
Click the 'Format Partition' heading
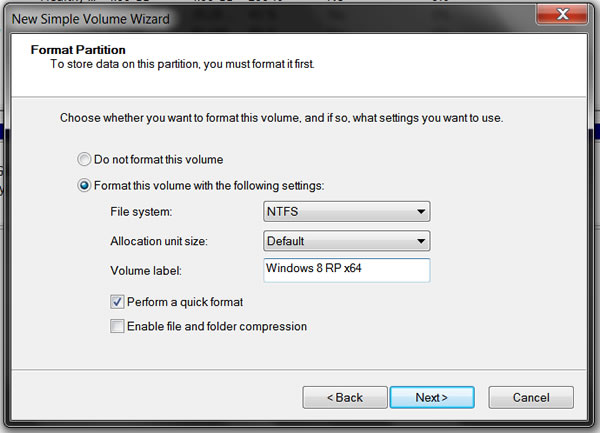click(77, 48)
